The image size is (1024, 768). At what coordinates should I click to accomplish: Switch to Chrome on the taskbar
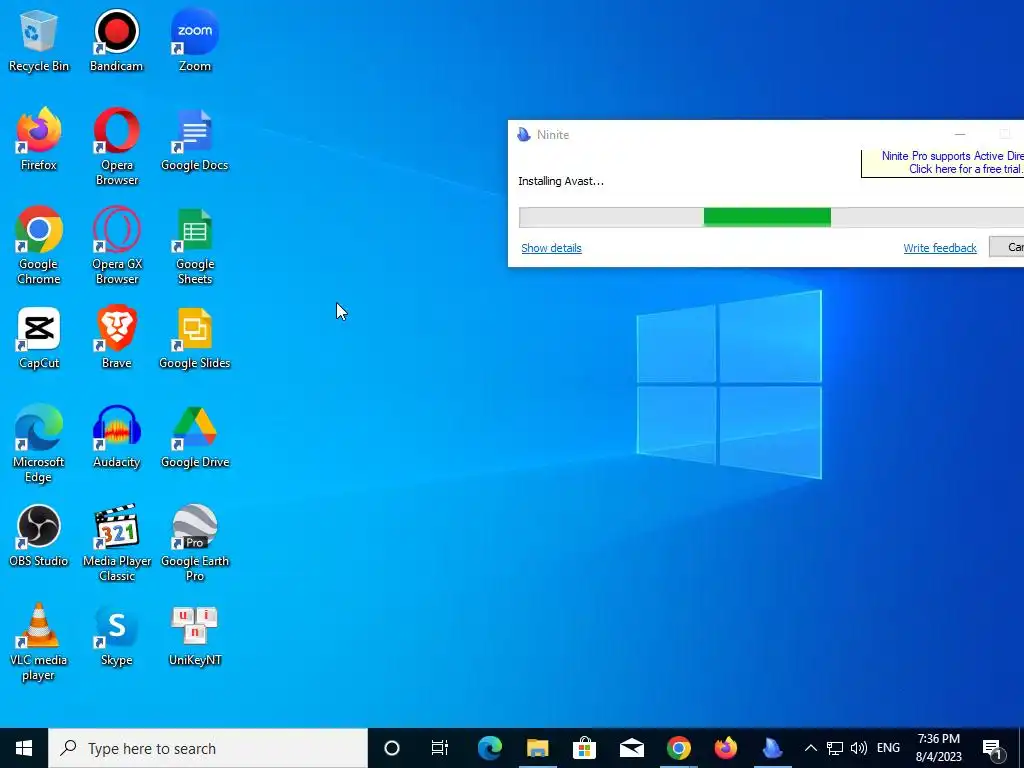pos(679,748)
